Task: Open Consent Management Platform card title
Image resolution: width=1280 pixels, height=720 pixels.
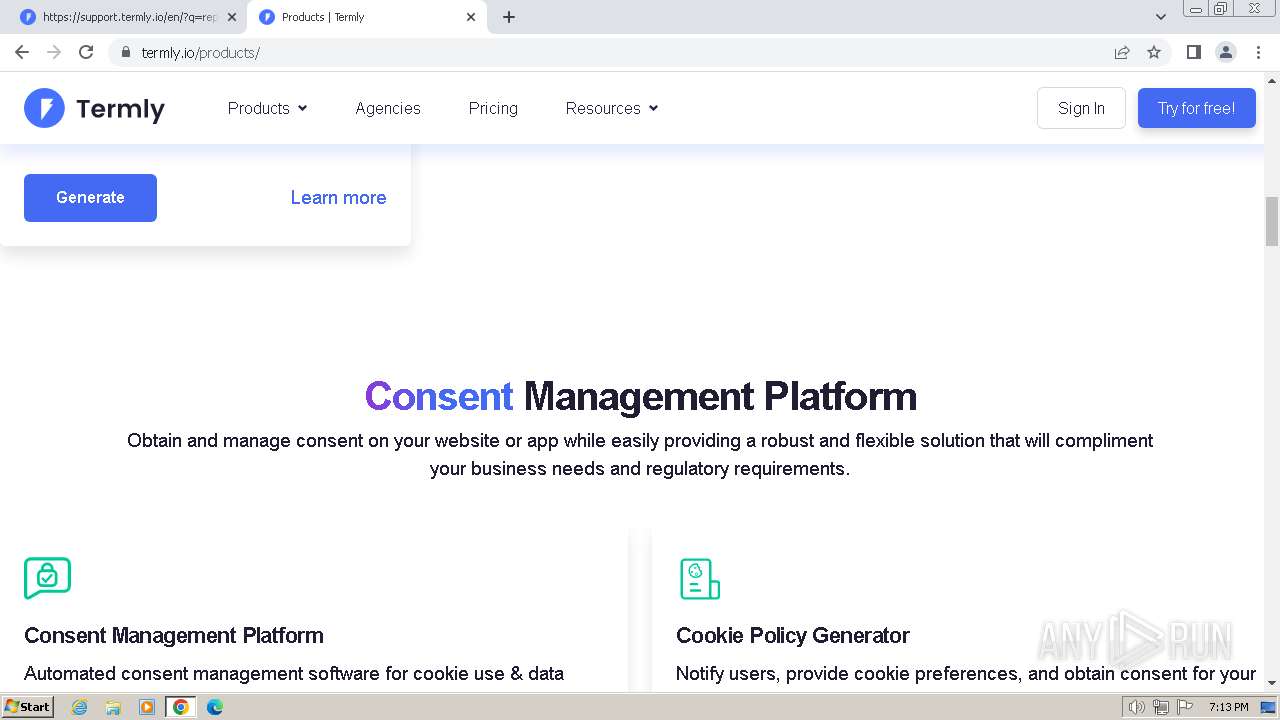Action: 174,636
